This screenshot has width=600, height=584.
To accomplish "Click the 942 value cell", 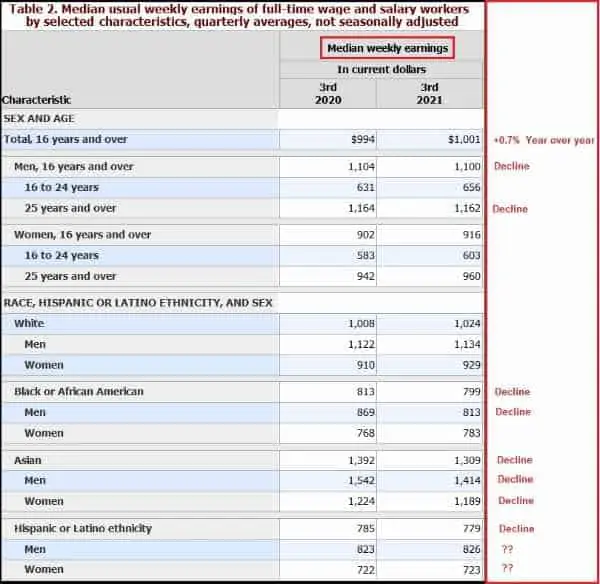I will (328, 276).
